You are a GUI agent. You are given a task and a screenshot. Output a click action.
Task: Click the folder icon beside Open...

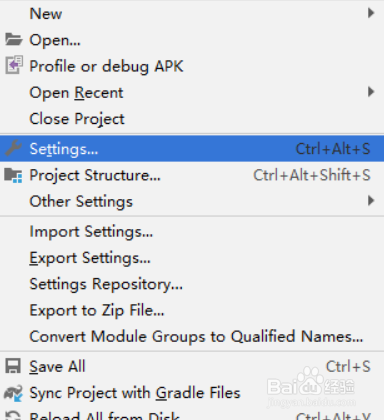(x=14, y=40)
